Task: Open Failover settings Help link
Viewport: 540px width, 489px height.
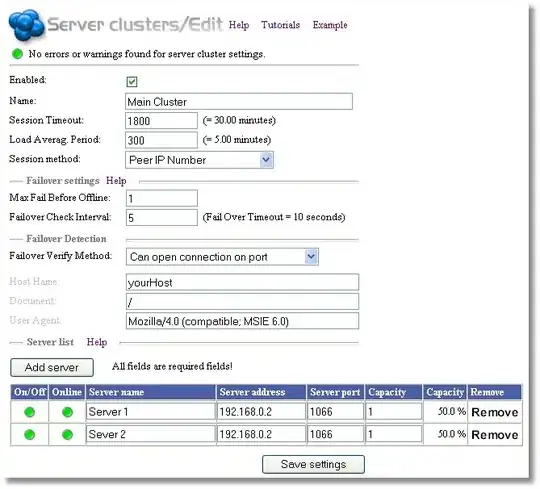Action: click(116, 181)
